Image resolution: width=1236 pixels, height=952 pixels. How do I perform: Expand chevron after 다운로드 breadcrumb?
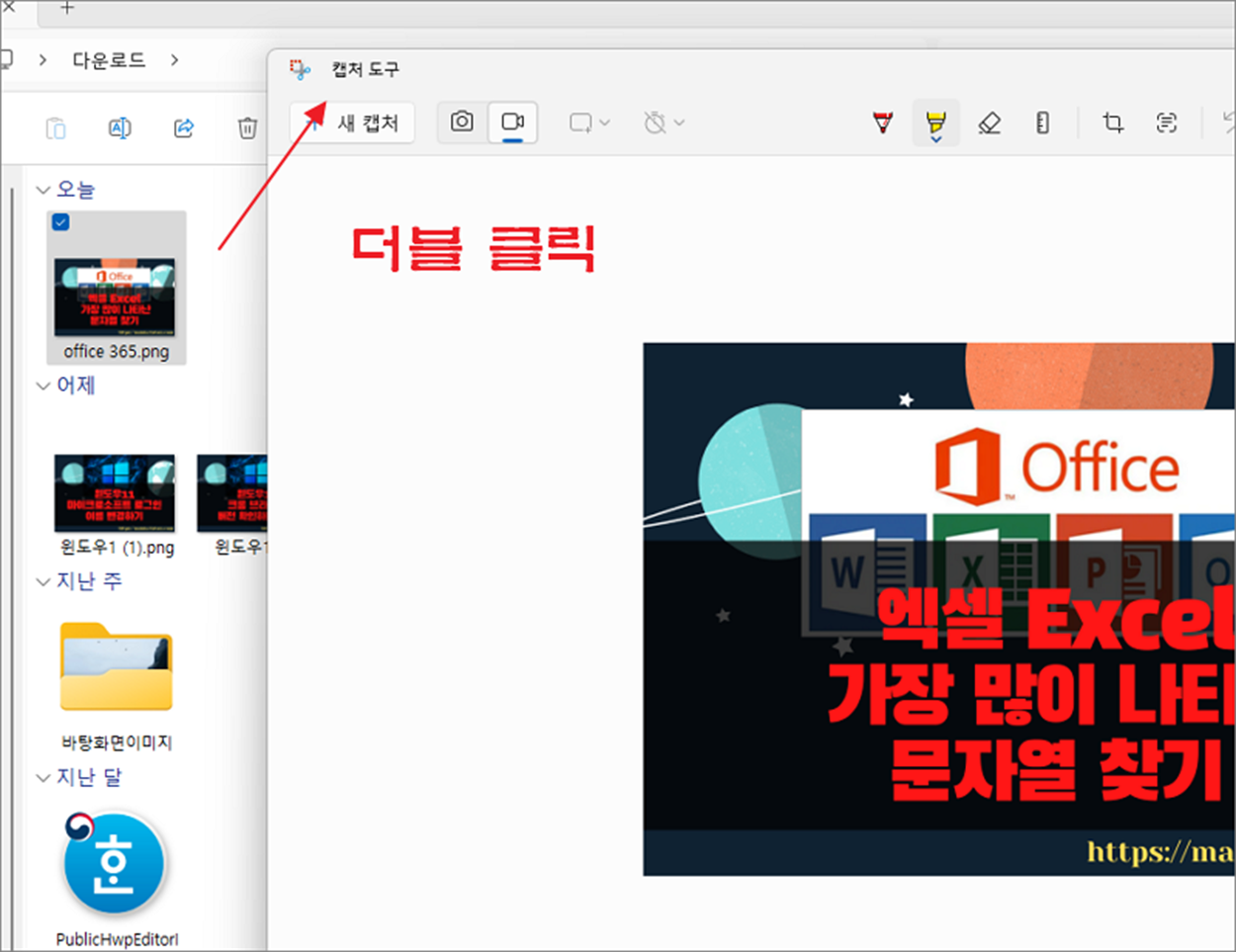[174, 60]
